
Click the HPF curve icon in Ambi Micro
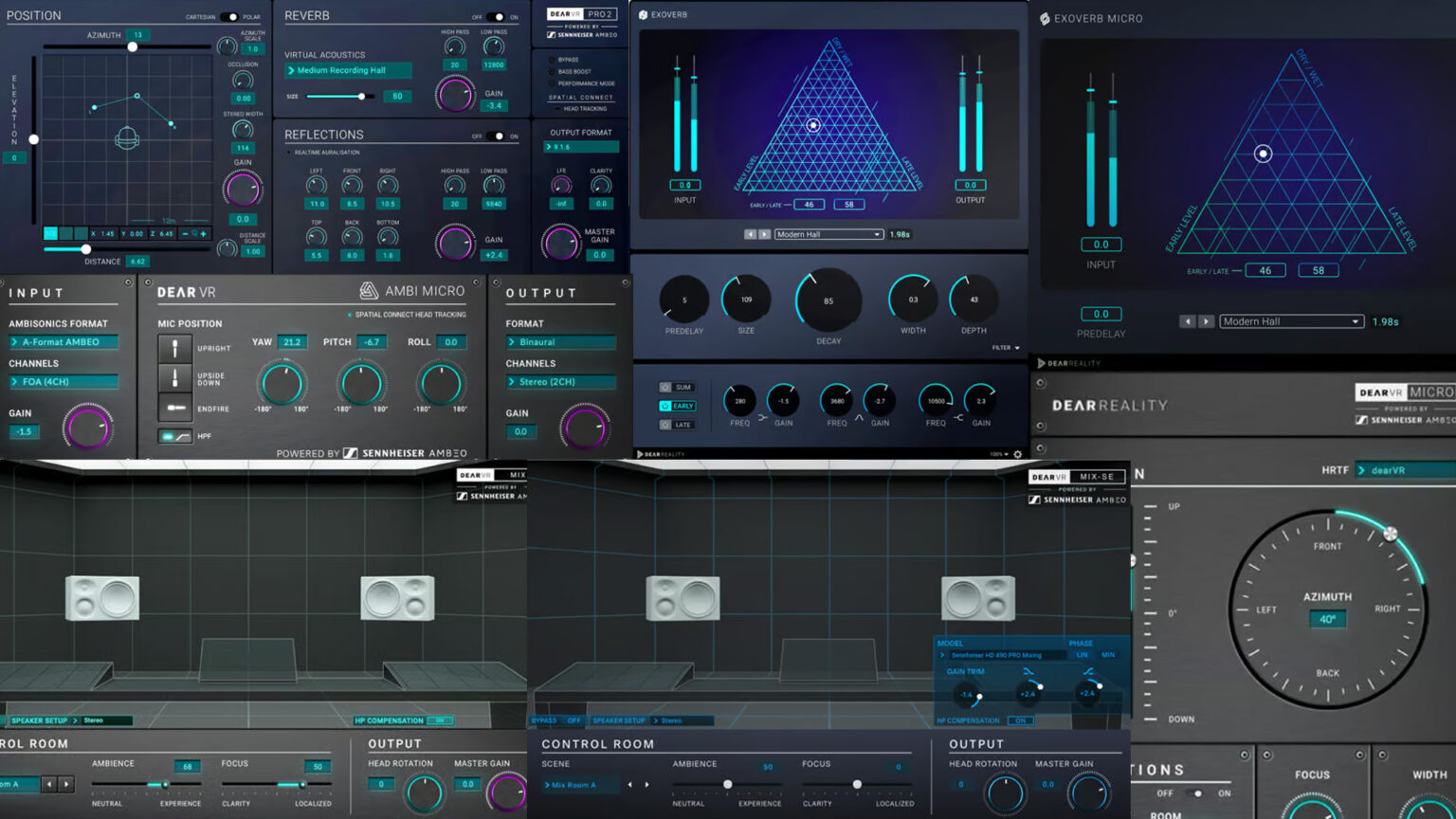(x=184, y=435)
